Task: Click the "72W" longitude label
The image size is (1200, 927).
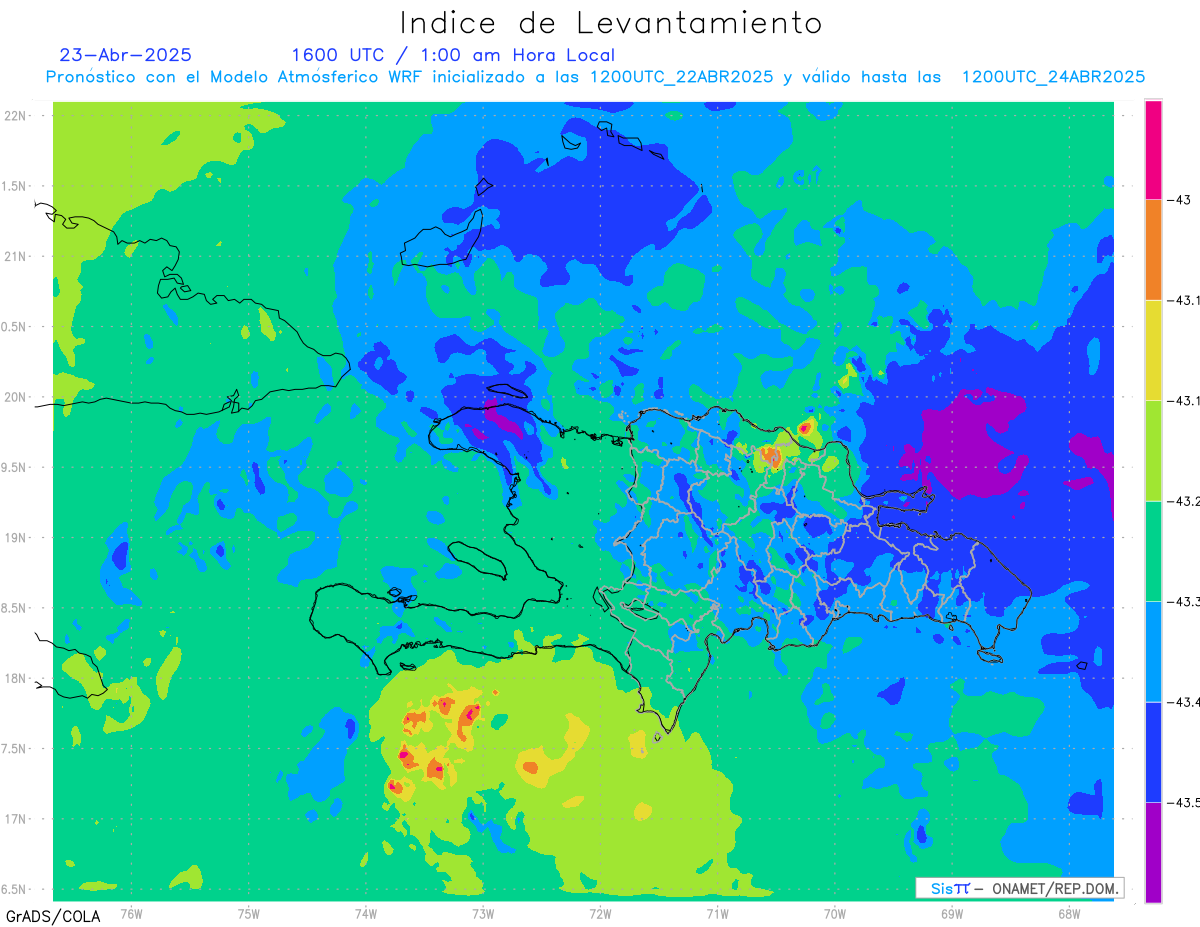Action: click(600, 913)
